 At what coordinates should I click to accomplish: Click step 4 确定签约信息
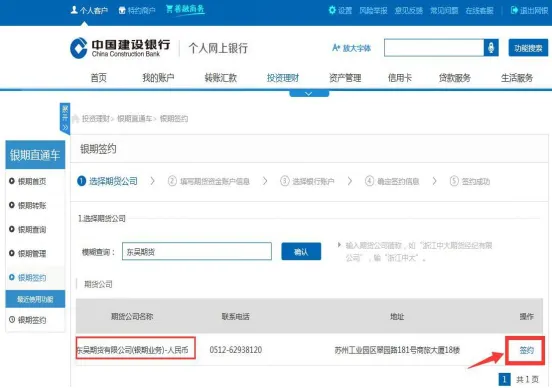tap(392, 181)
